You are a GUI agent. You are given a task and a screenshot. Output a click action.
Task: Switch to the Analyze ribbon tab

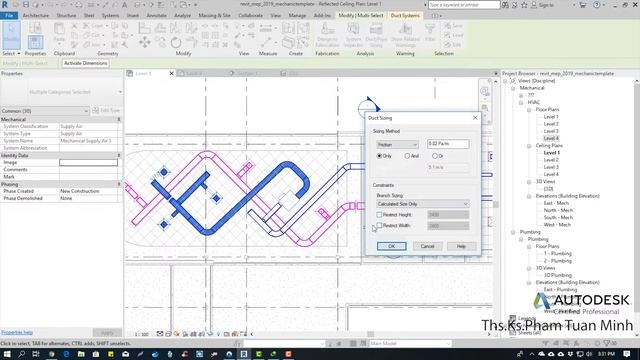tap(182, 16)
